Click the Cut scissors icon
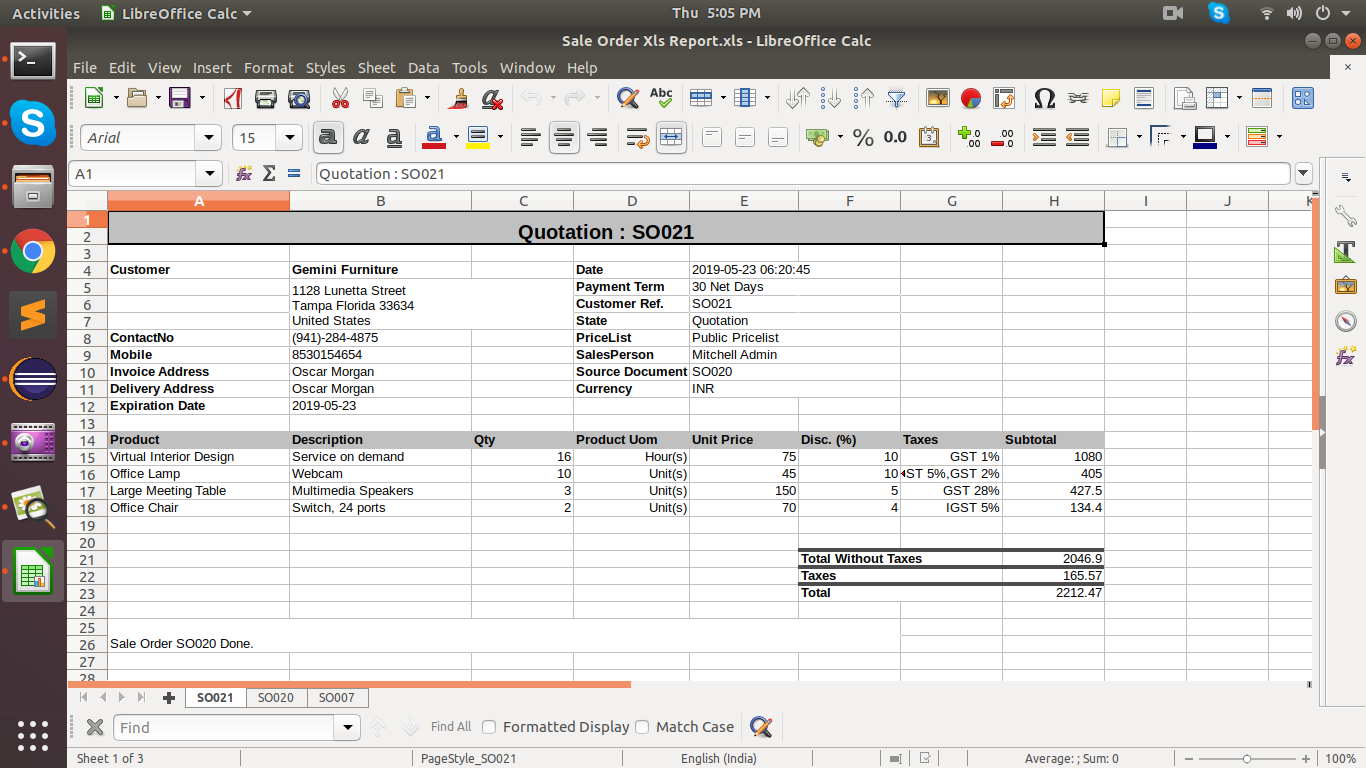1366x768 pixels. (340, 98)
